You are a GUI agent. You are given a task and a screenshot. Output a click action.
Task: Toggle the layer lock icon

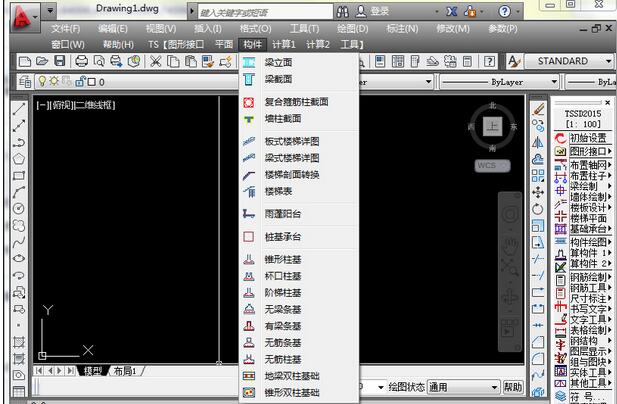pos(80,81)
